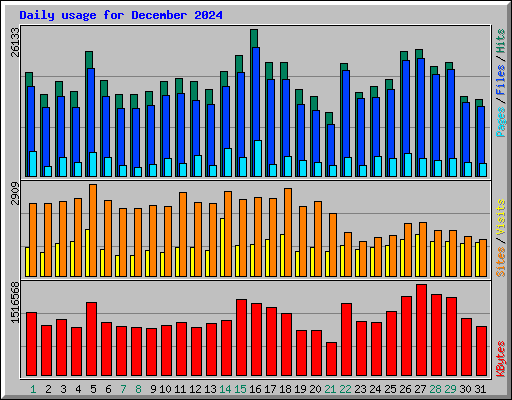Click day 2 on the x-axis
This screenshot has height=400, width=512.
48,389
